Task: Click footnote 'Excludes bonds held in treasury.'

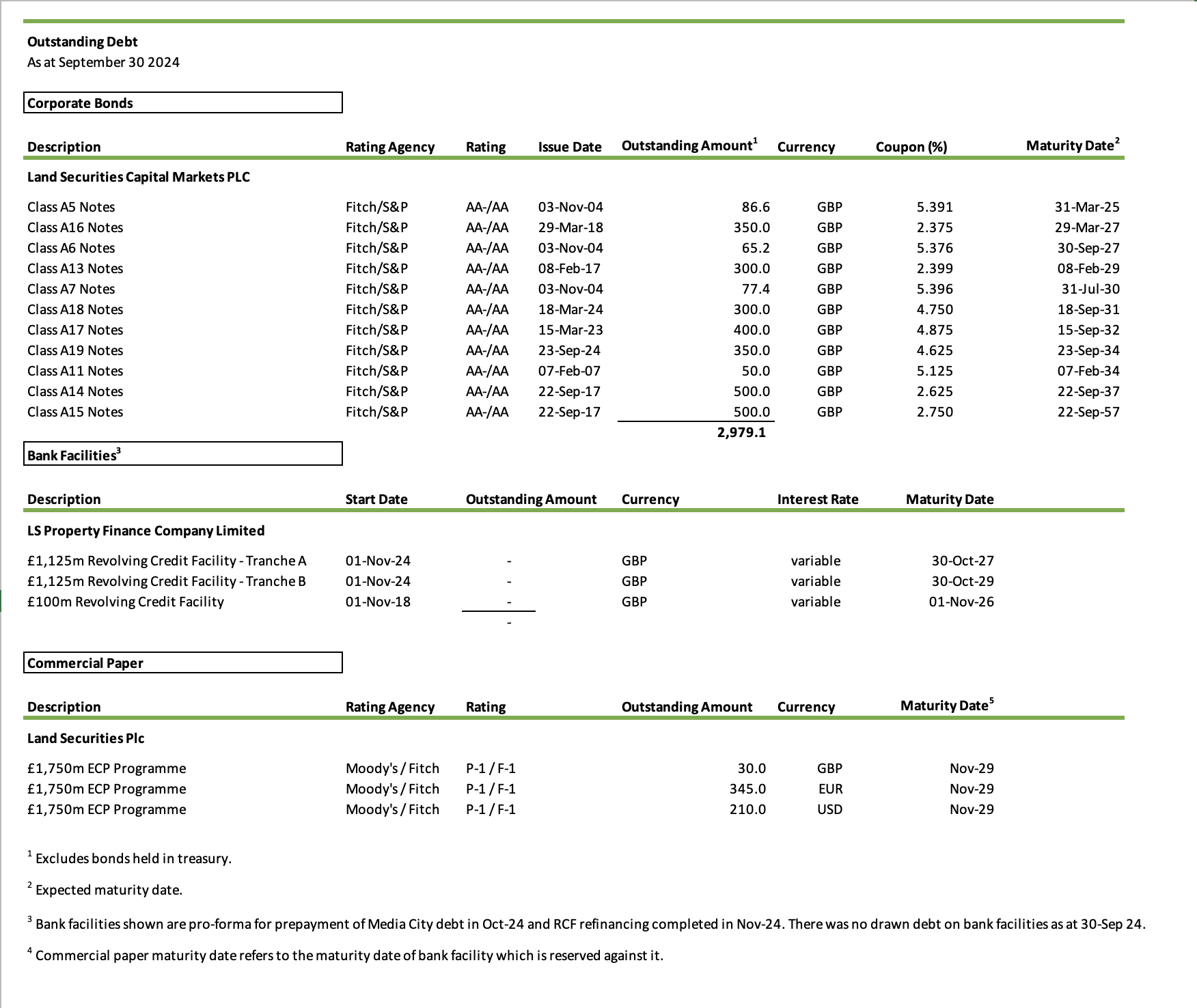Action: click(133, 858)
